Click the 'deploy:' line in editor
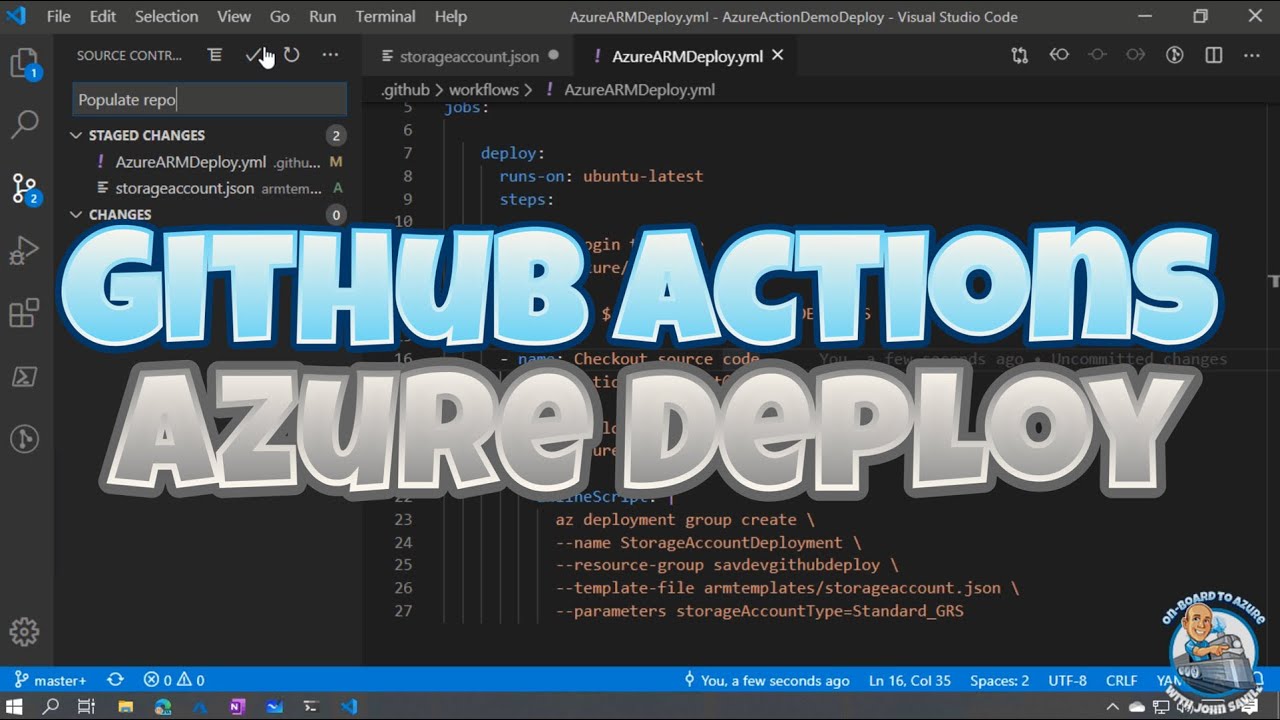This screenshot has height=720, width=1280. [x=512, y=153]
